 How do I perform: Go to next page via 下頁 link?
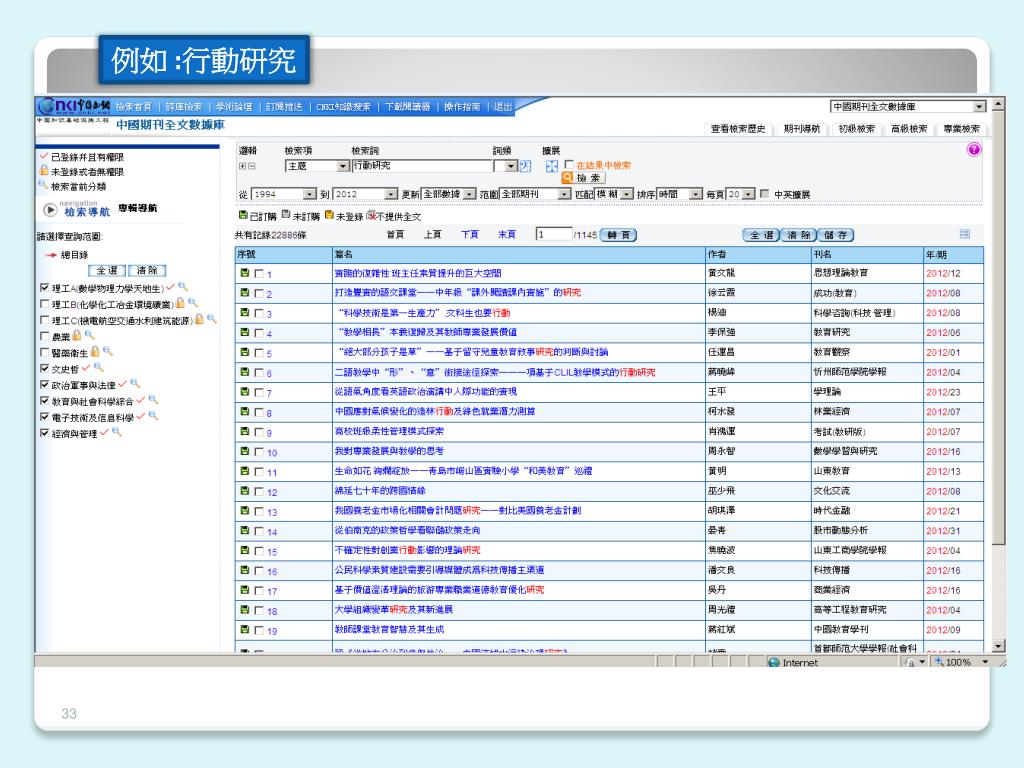469,234
